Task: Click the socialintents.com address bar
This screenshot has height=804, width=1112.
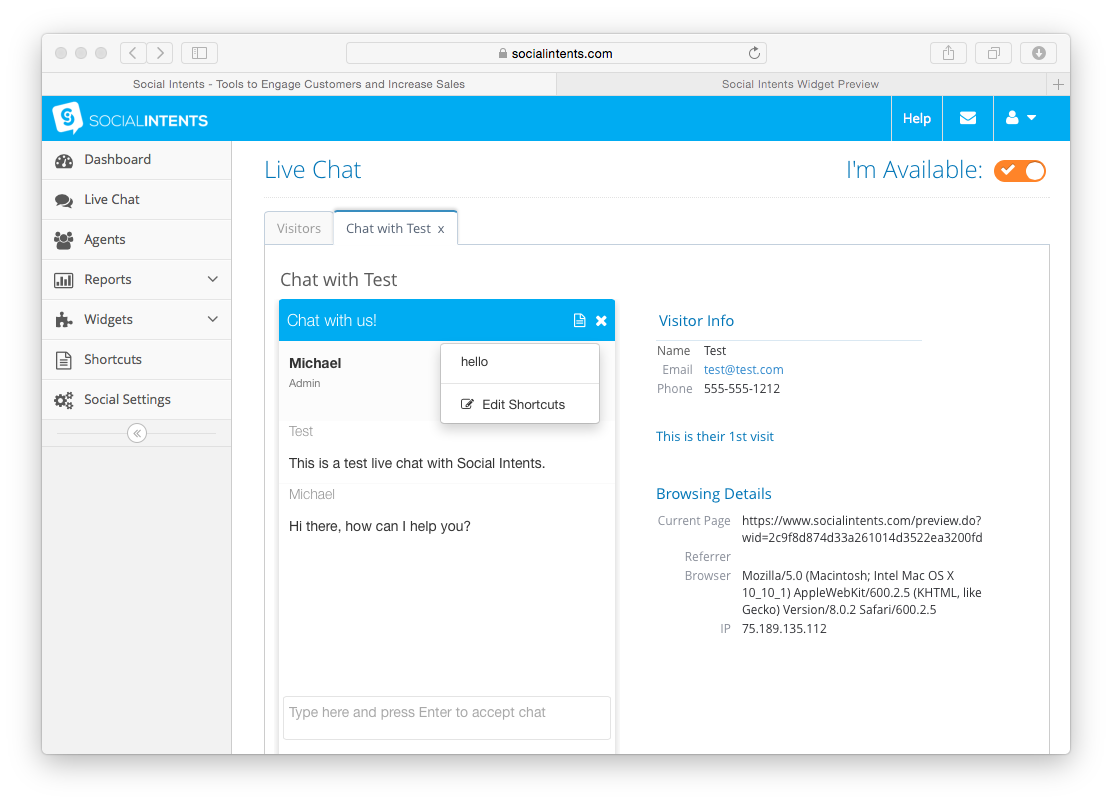Action: coord(556,53)
